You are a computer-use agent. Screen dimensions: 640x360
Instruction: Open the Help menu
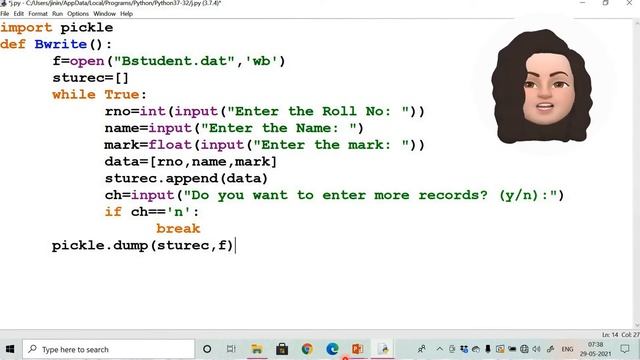click(127, 14)
